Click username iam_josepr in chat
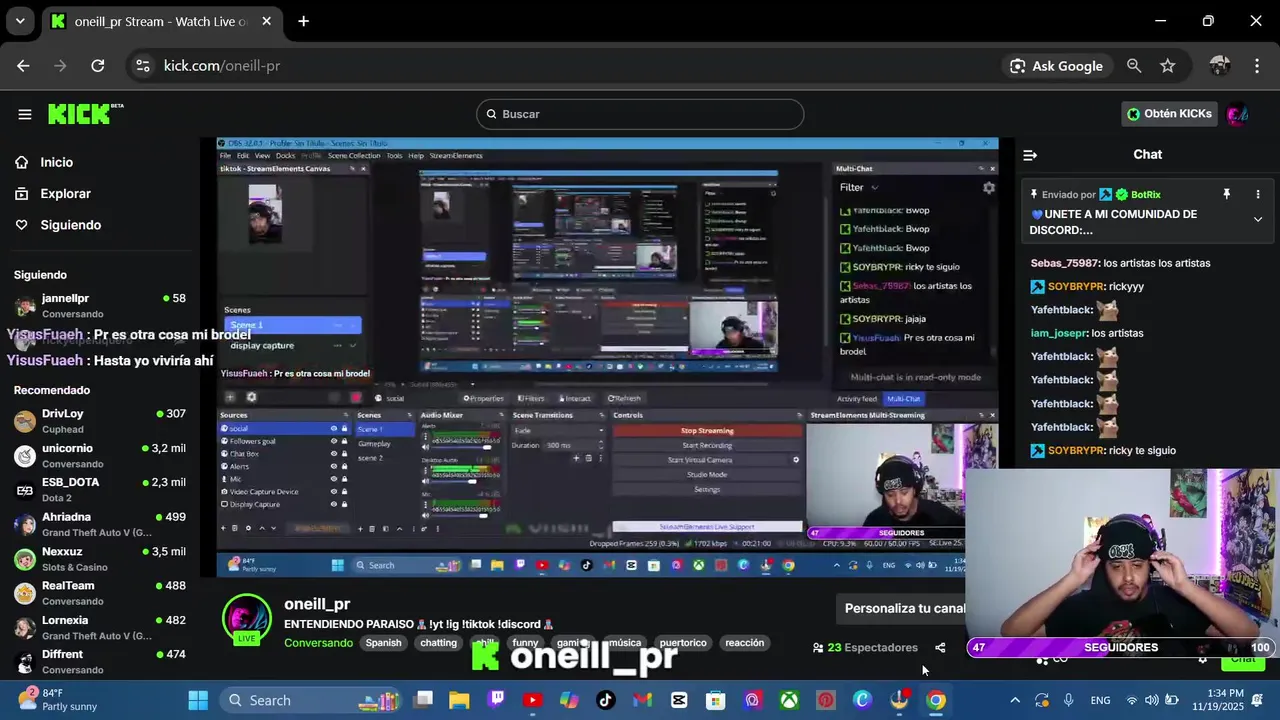1280x720 pixels. 1059,333
